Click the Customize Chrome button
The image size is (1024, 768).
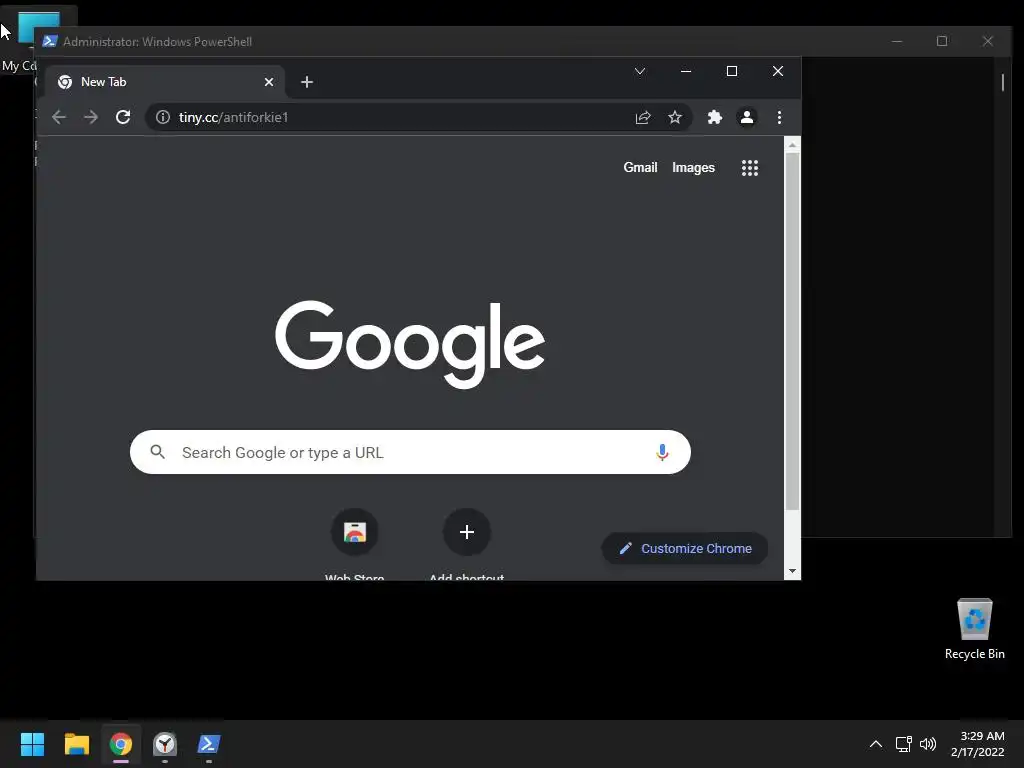[x=684, y=549]
